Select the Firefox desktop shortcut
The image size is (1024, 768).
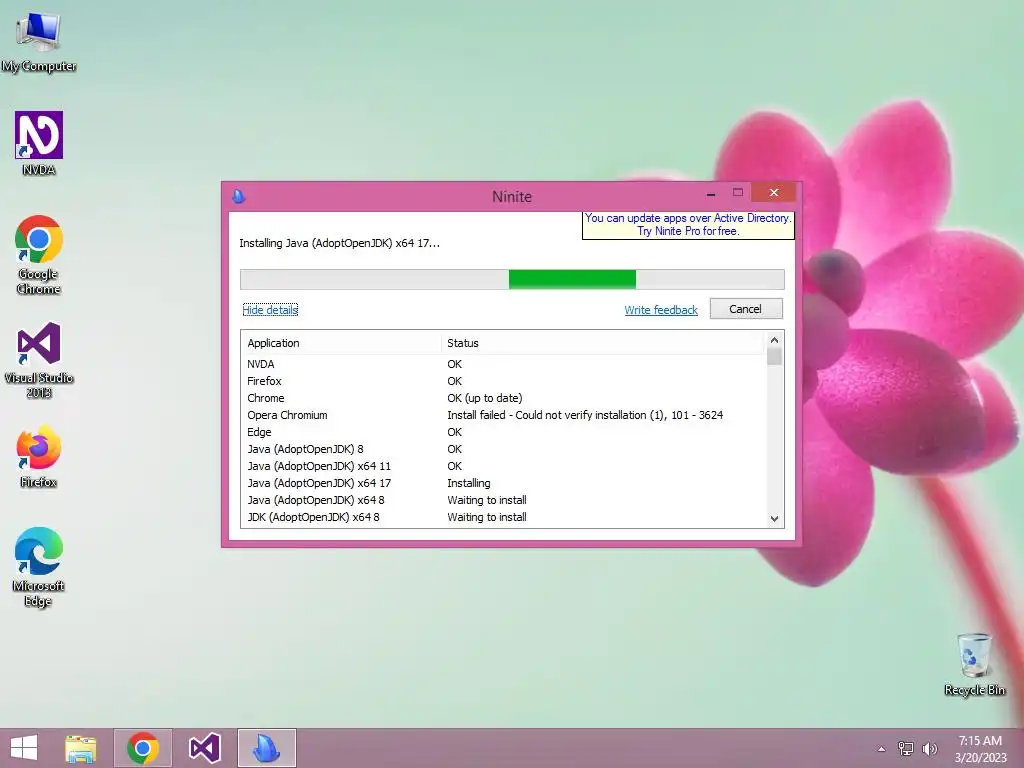(x=39, y=456)
